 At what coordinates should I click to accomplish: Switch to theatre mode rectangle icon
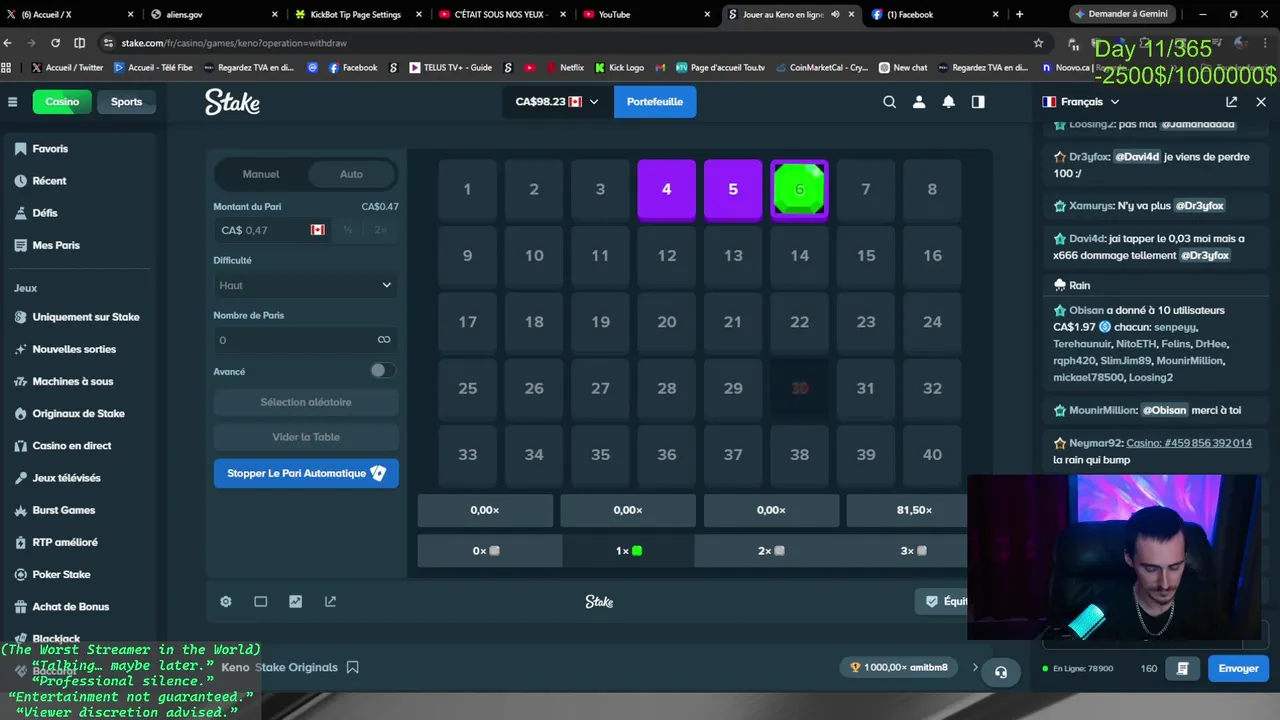pos(261,601)
